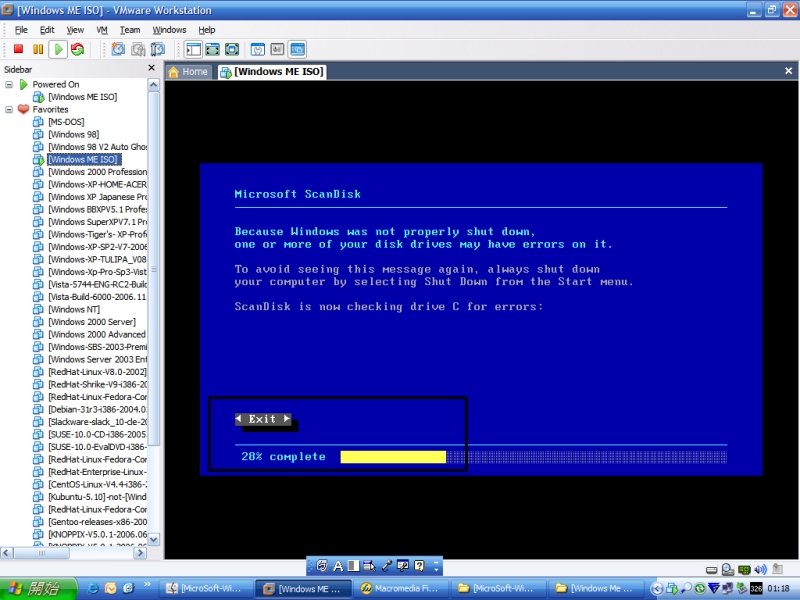Select the [Windows XP Japanese Pro] entry
The height and width of the screenshot is (600, 800).
click(97, 197)
